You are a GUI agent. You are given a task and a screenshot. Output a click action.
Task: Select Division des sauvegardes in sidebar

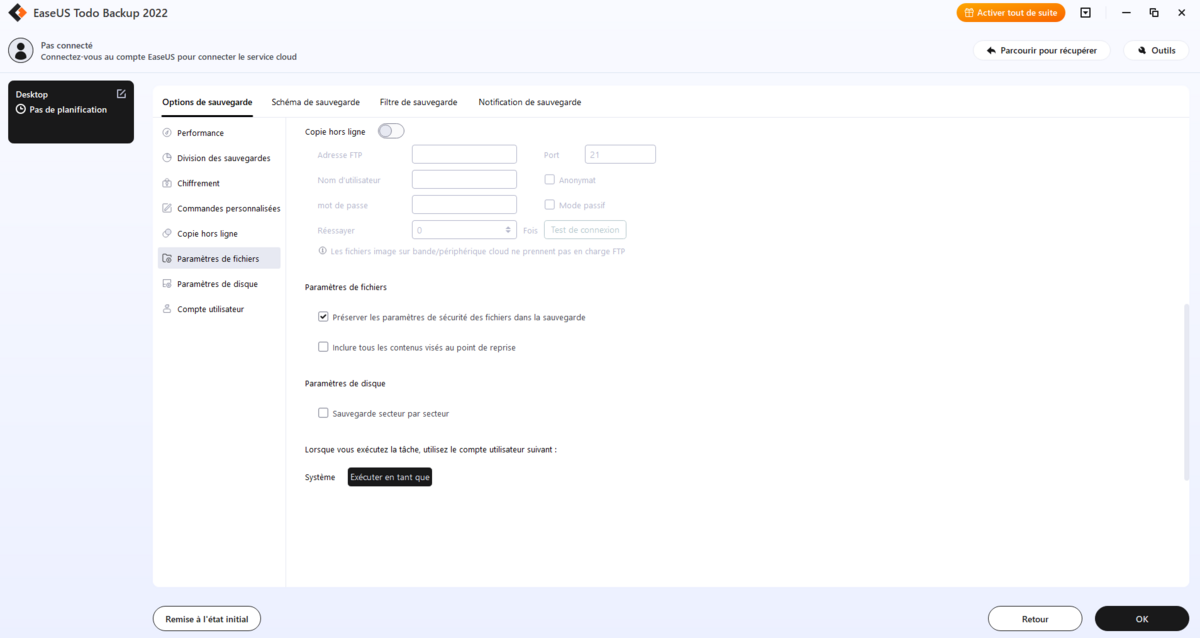[219, 158]
